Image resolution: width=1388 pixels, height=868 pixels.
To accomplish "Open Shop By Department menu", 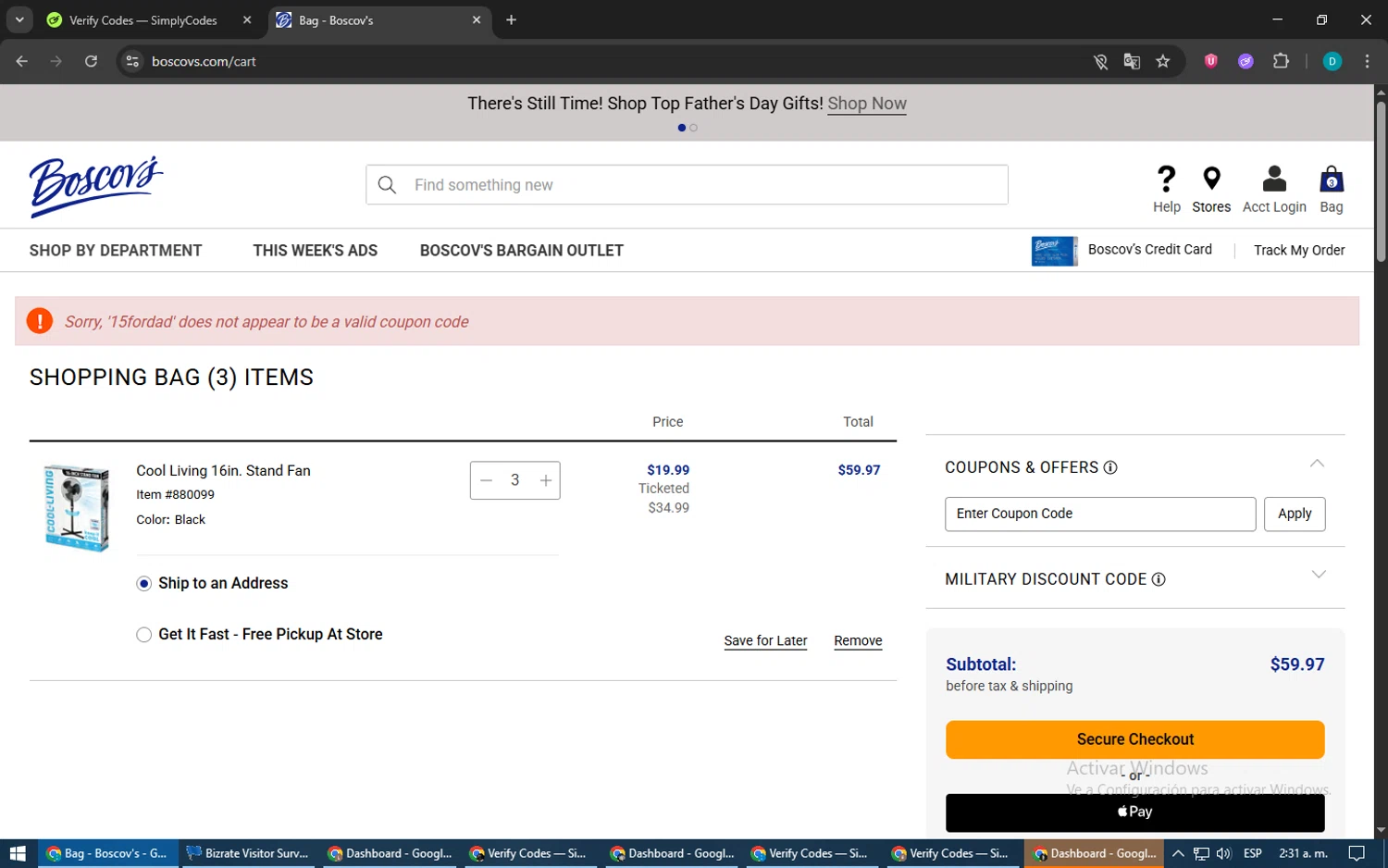I will (x=116, y=251).
